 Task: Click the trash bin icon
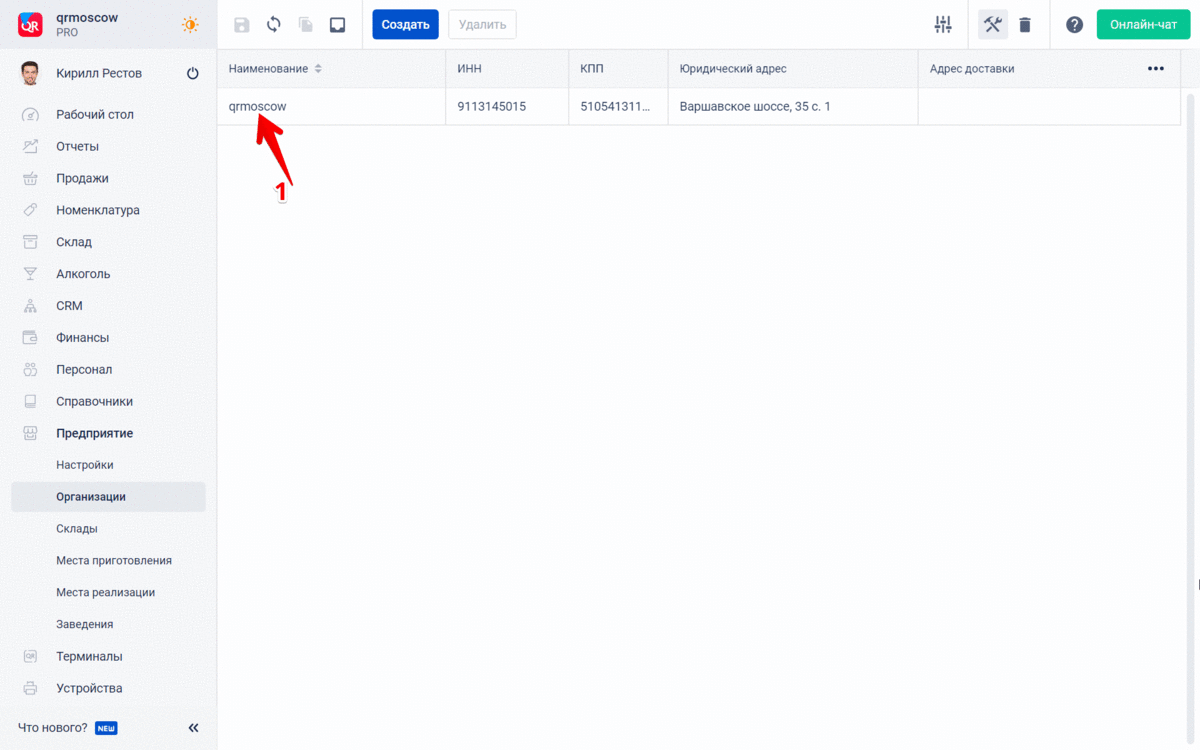pos(1025,25)
